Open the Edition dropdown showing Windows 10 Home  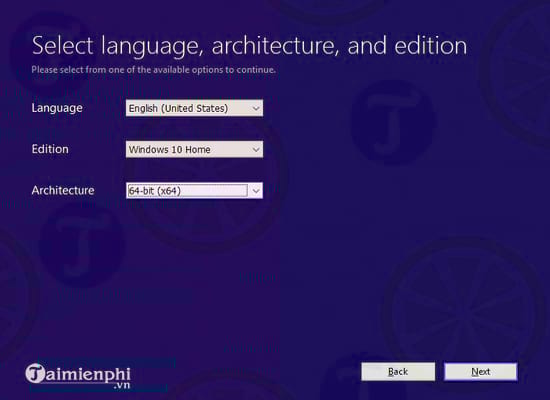point(194,149)
